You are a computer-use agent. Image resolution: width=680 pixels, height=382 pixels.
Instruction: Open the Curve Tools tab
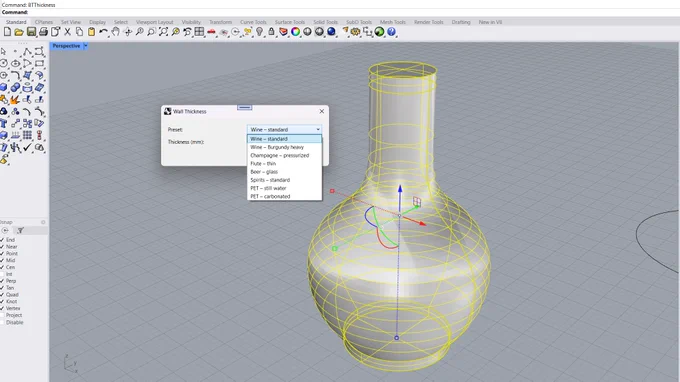253,22
